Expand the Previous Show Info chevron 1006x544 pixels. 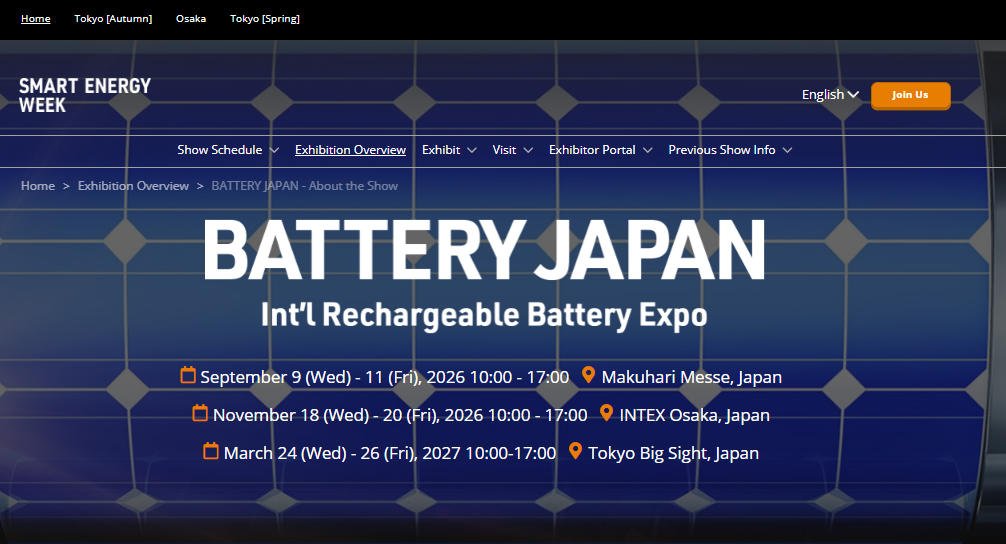pos(787,150)
